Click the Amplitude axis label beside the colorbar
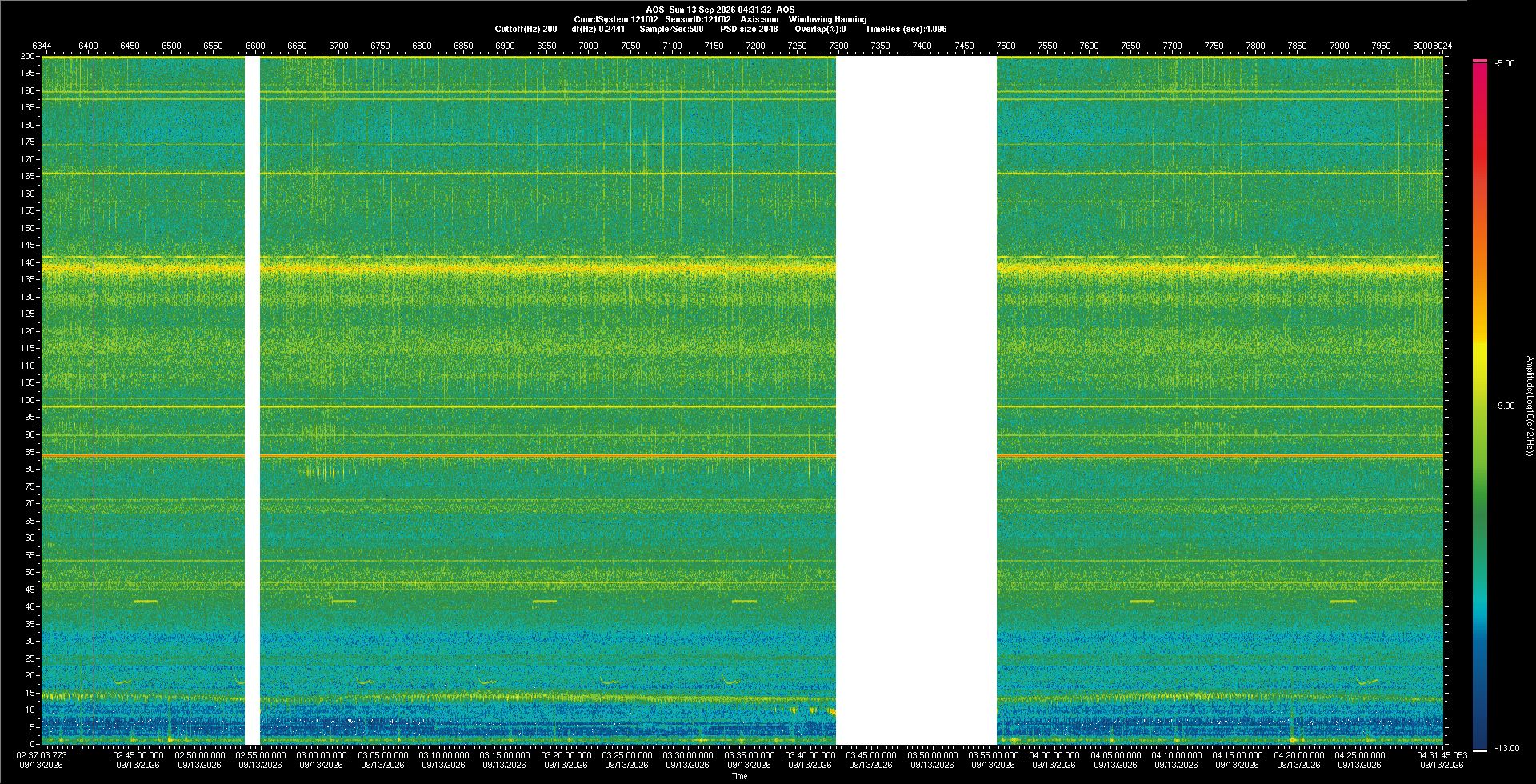Image resolution: width=1536 pixels, height=784 pixels. click(x=1528, y=406)
